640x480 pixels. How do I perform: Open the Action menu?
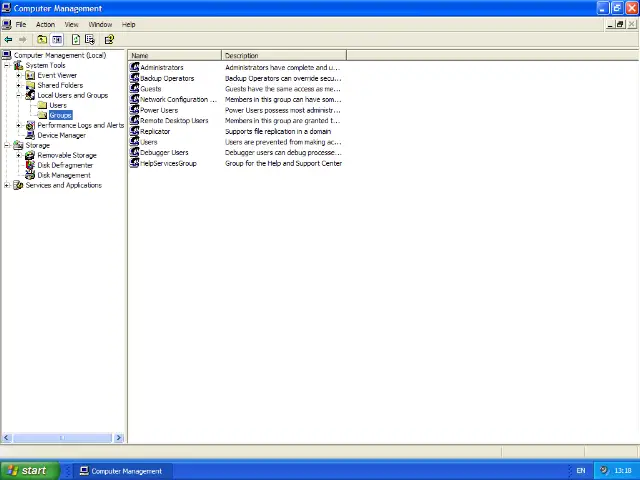click(x=45, y=24)
